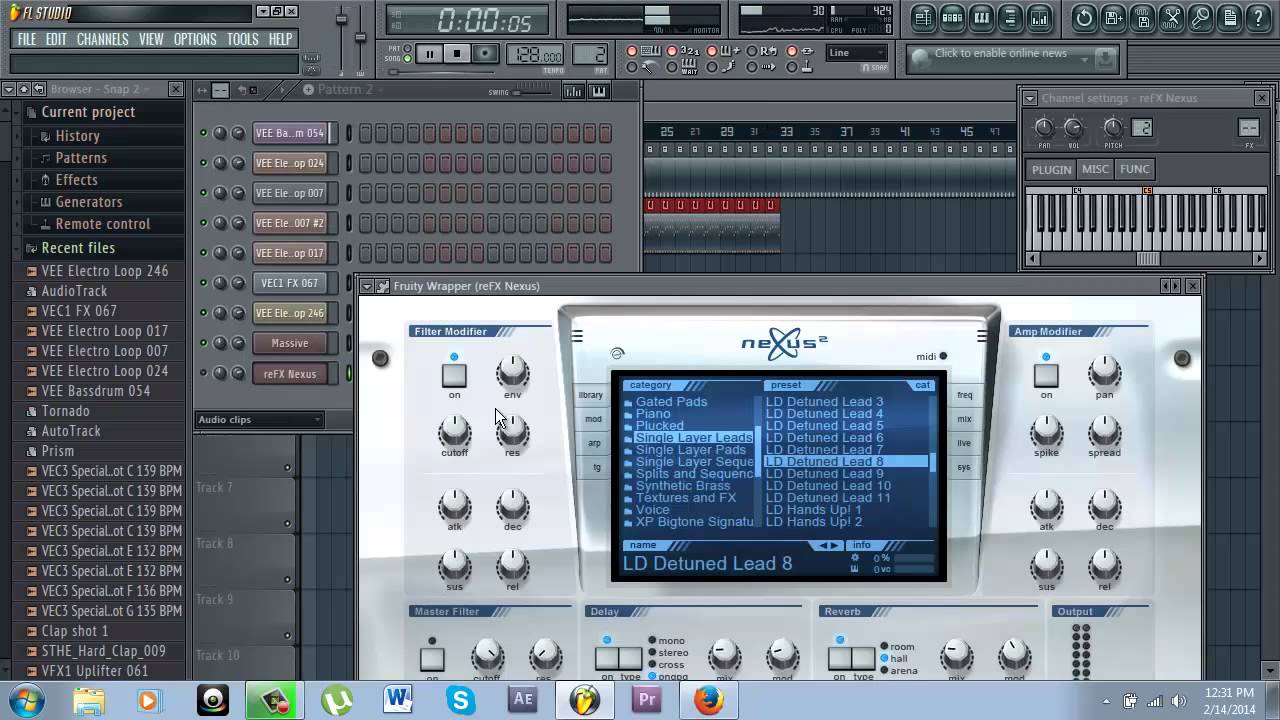Open the FILE menu

[27, 39]
